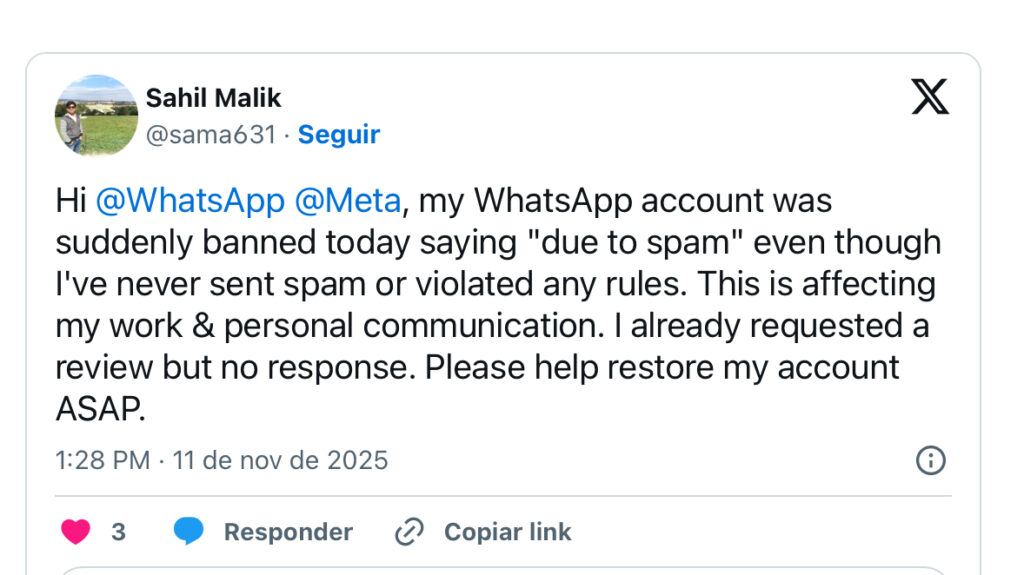Screen dimensions: 1024x575
Task: Click the Sahil Malik display name
Action: pyautogui.click(x=213, y=98)
